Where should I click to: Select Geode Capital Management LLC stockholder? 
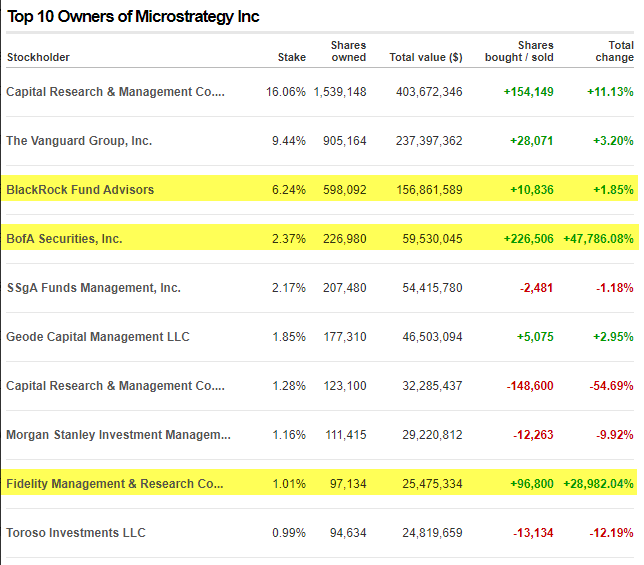click(x=98, y=337)
